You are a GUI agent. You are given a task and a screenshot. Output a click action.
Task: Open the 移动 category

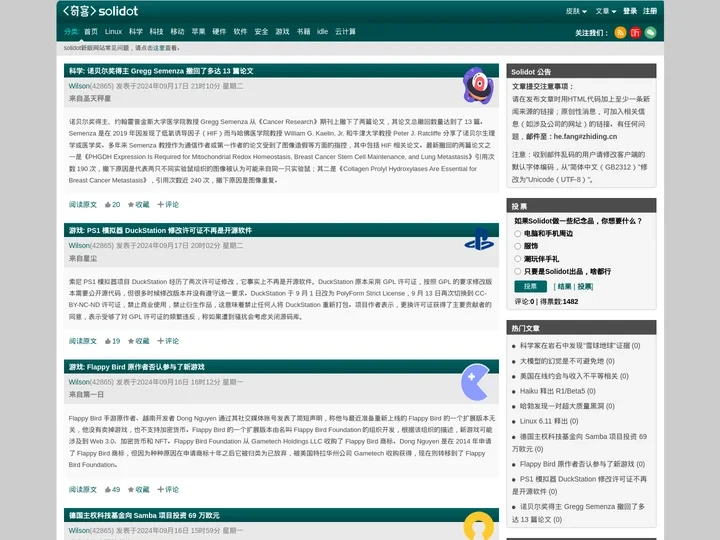point(177,32)
